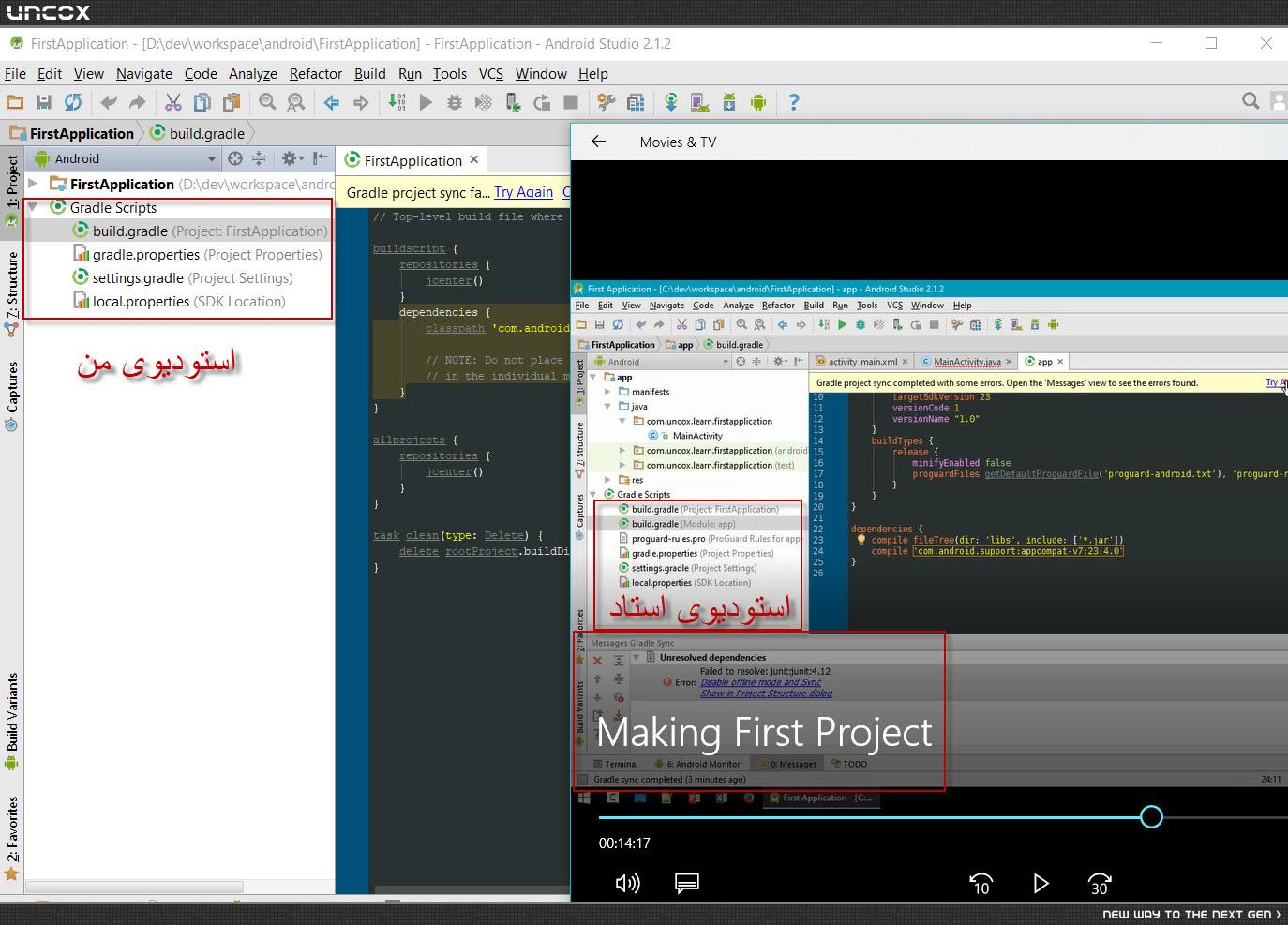The image size is (1288, 925).
Task: Open the VCS menu
Action: [x=491, y=73]
